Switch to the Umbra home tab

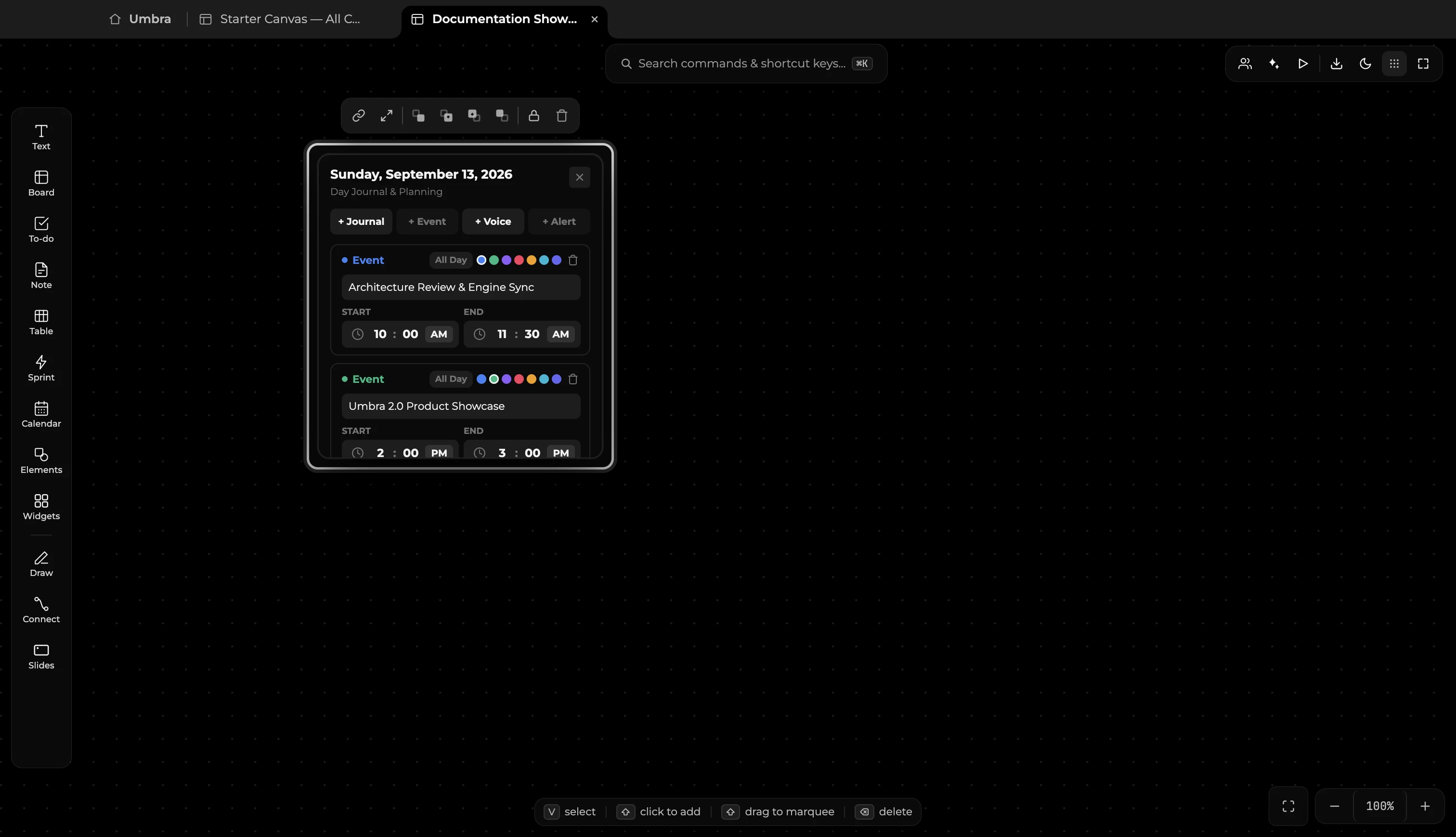(x=140, y=19)
